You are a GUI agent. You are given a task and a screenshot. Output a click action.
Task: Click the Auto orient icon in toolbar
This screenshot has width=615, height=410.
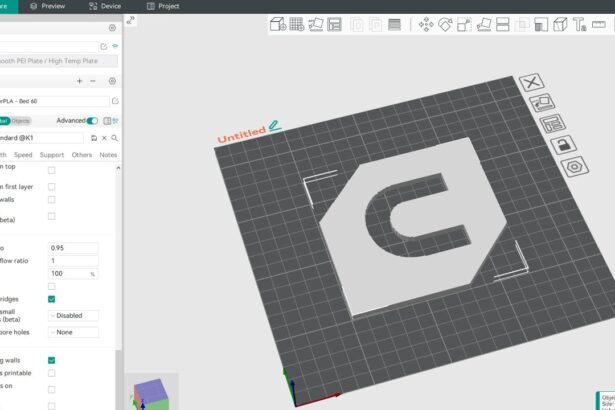point(315,24)
